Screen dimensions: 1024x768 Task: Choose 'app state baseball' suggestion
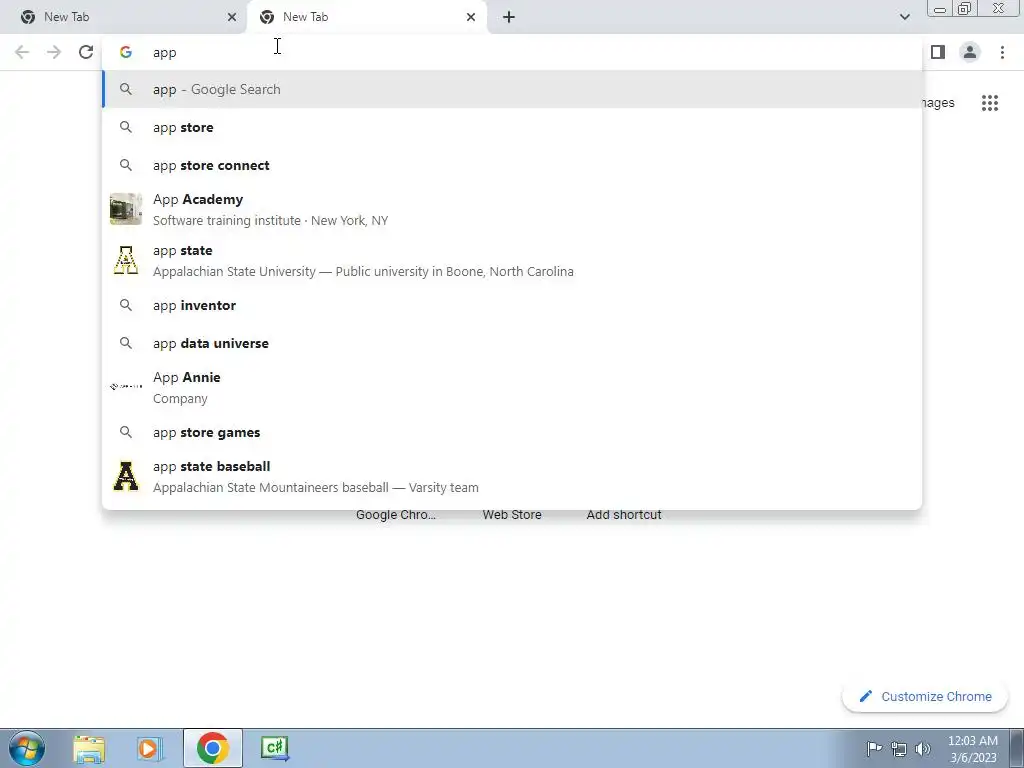click(512, 477)
